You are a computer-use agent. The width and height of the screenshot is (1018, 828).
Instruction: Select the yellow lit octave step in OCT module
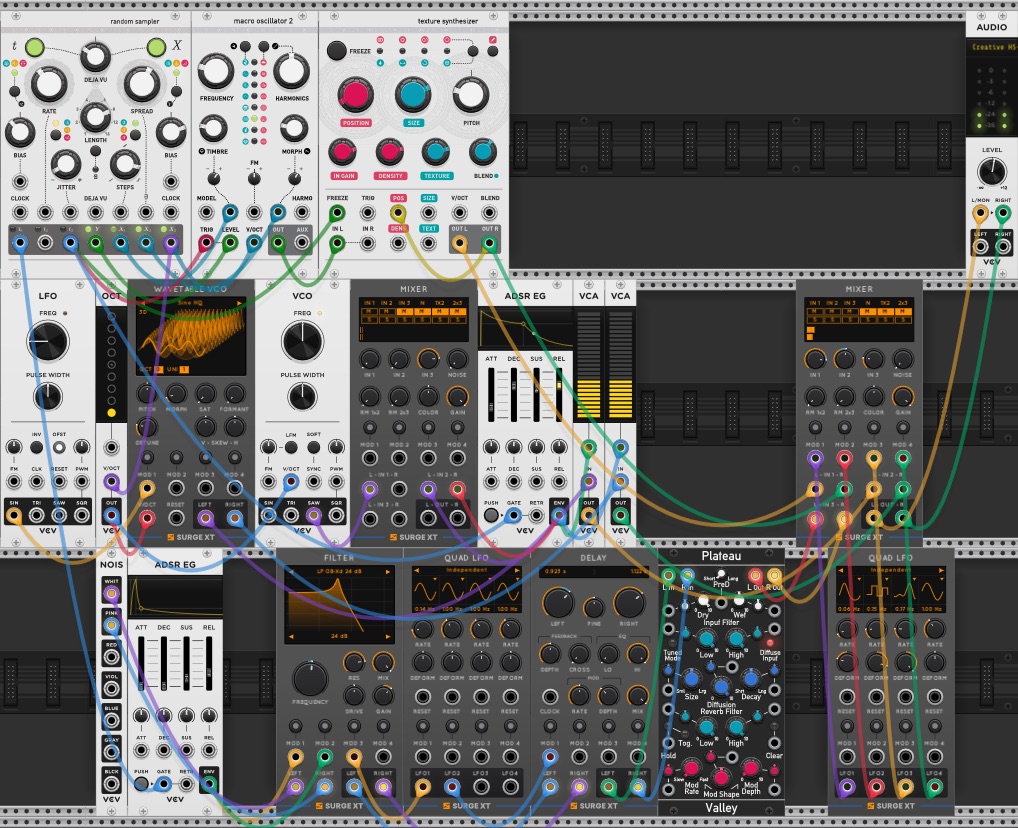112,412
